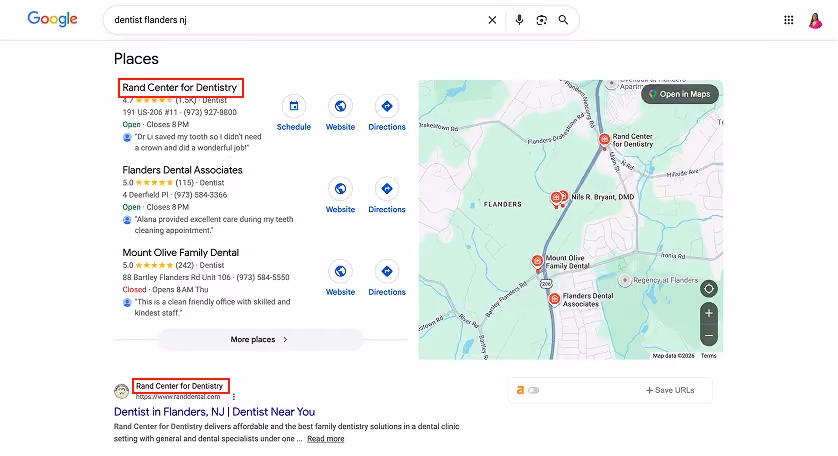838x456 pixels.
Task: Open 'Dentist in Flanders, NJ' result link
Action: point(214,412)
